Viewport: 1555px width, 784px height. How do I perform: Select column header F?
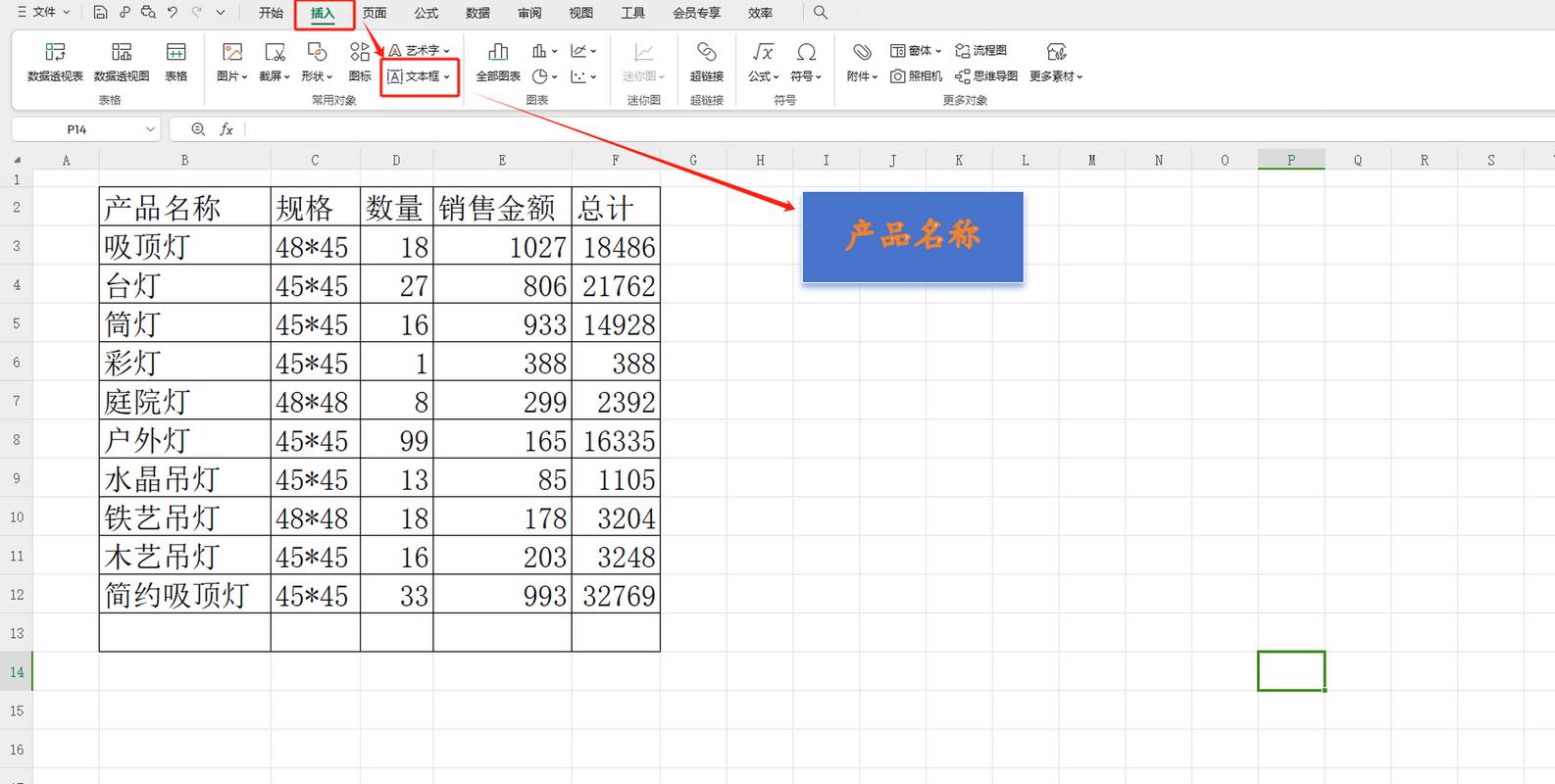click(616, 160)
